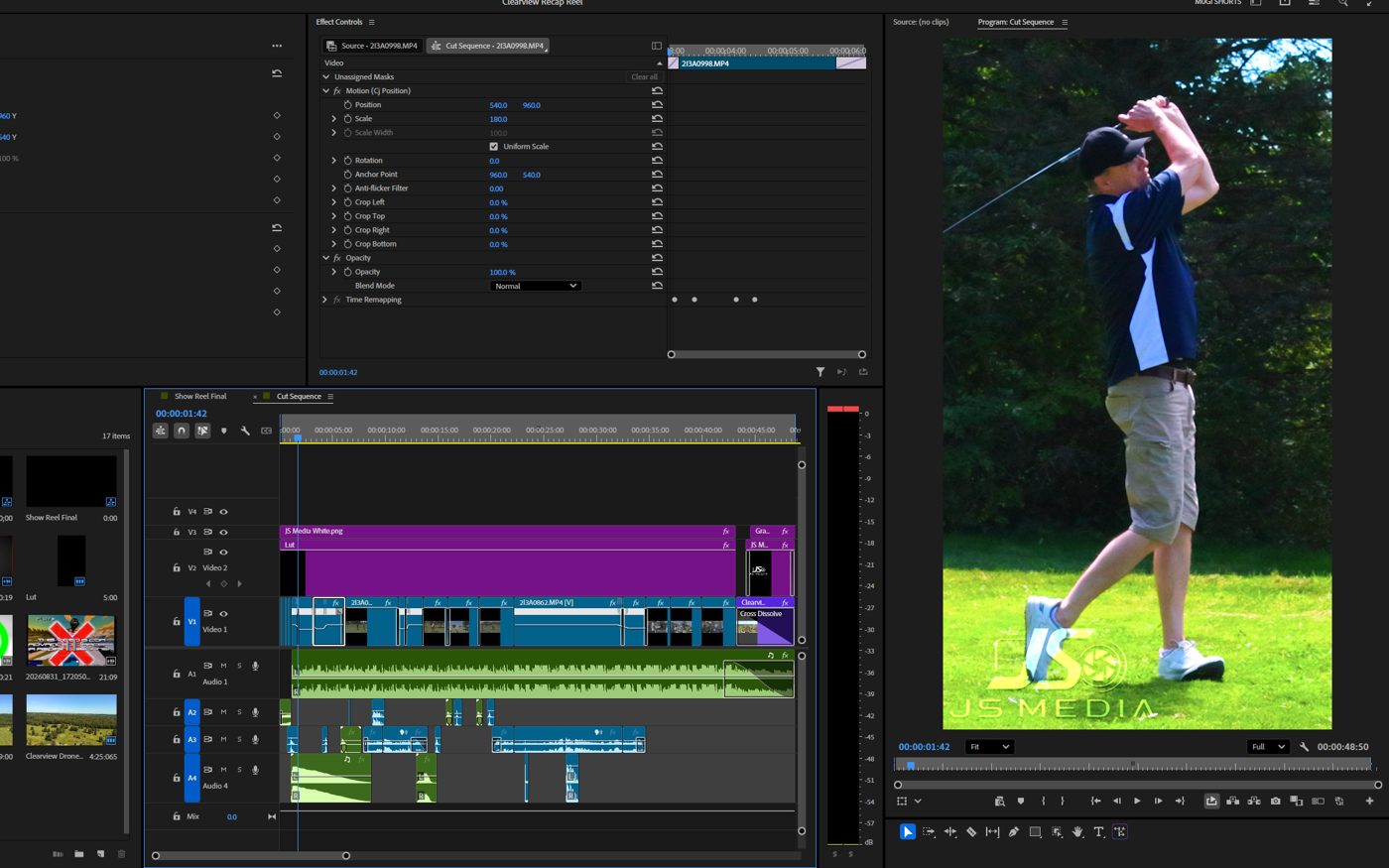
Task: Toggle animation stopwatch for Rotation
Action: click(347, 160)
